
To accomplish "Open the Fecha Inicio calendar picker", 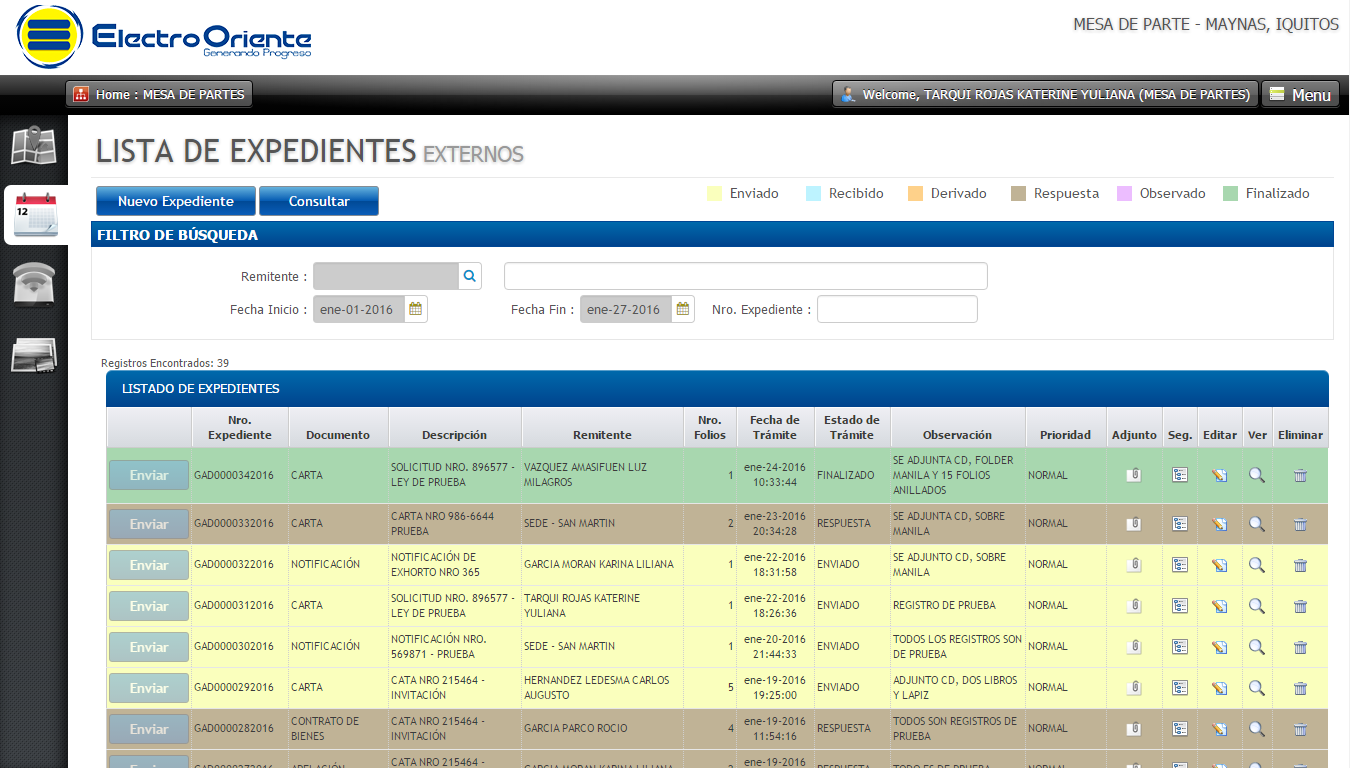I will pos(416,309).
